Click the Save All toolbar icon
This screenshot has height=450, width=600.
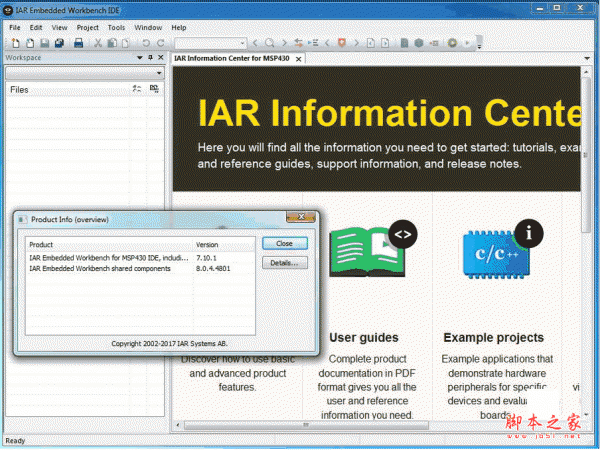click(59, 43)
